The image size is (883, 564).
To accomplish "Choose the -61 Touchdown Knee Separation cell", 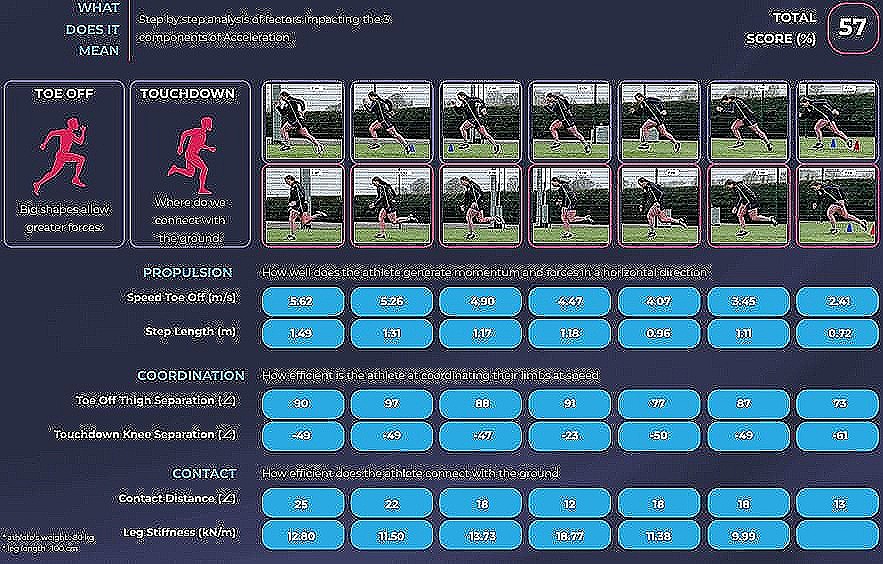I will click(837, 436).
